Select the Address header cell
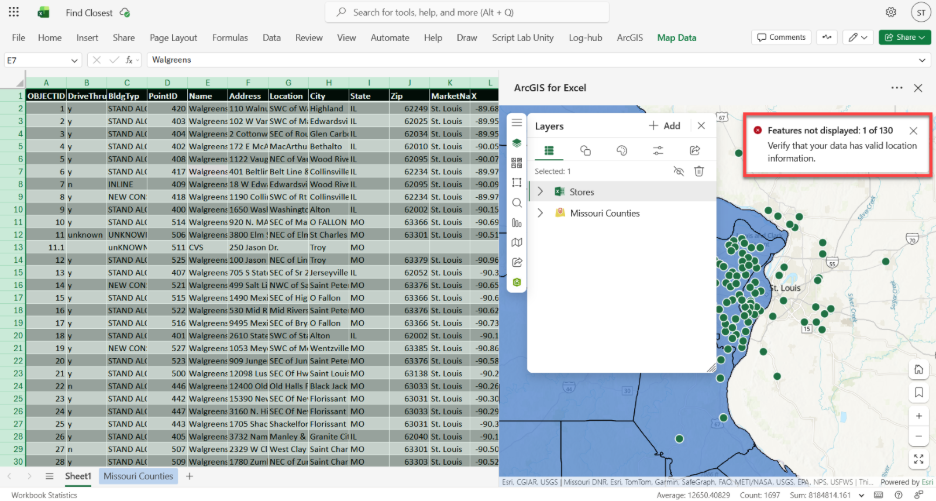Viewport: 936px width, 501px height. [248, 96]
